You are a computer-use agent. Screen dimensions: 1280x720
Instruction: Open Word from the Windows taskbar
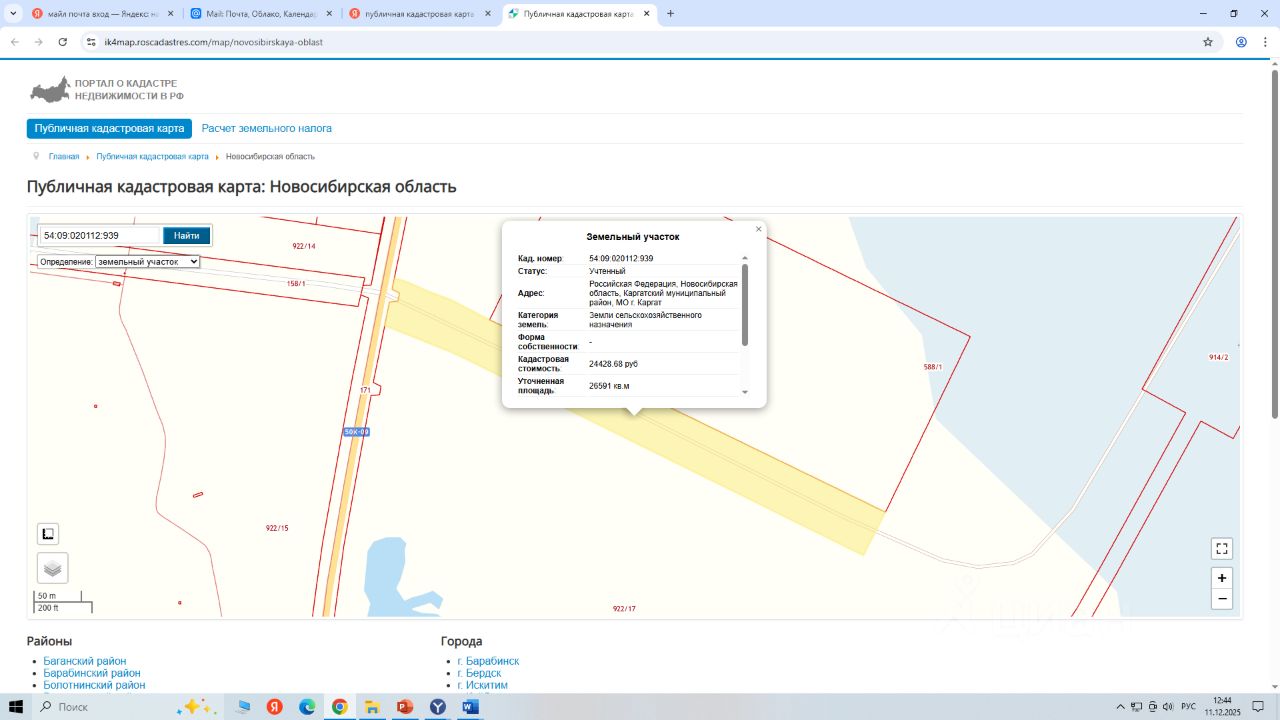(x=470, y=707)
